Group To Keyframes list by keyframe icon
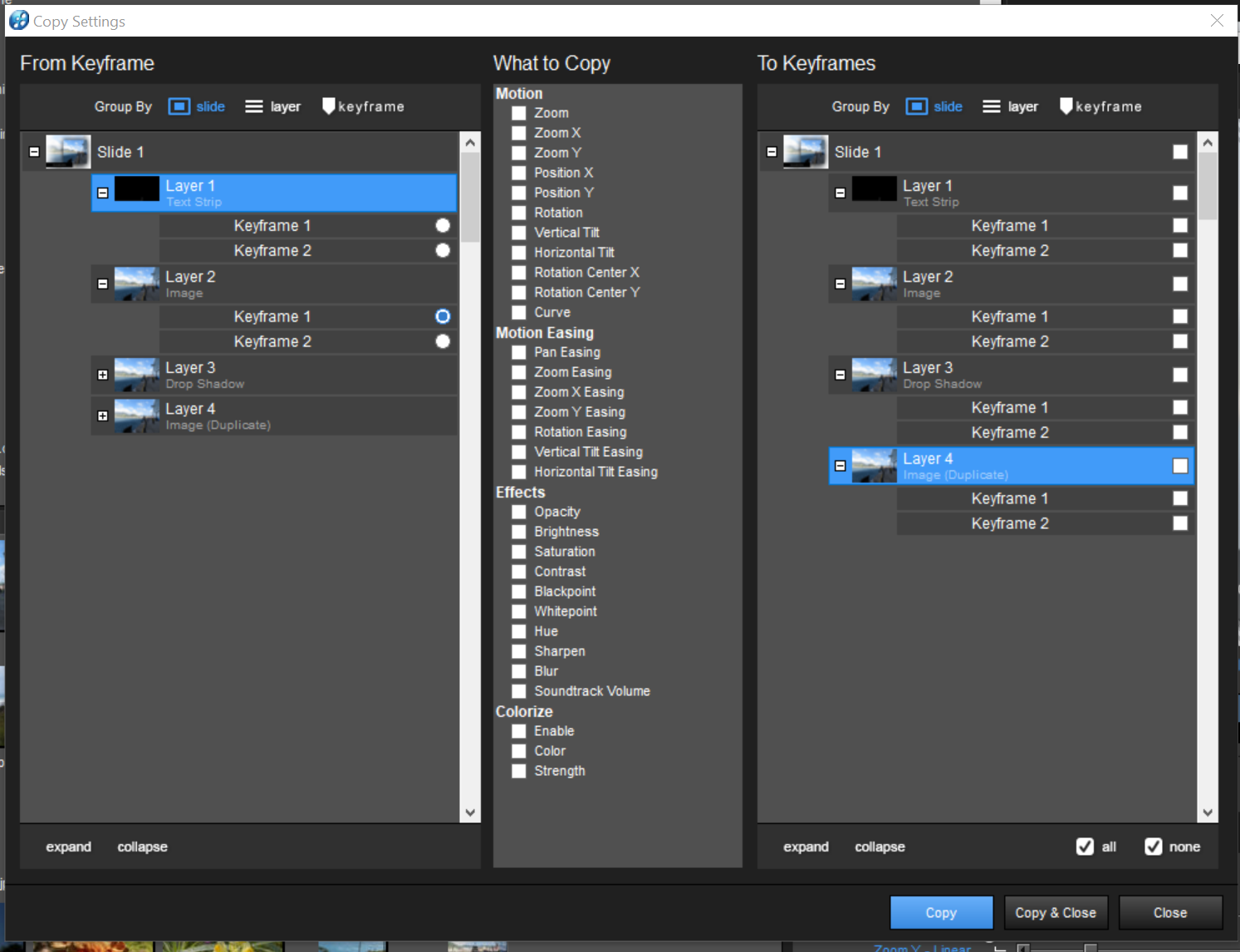1240x952 pixels. tap(1066, 106)
